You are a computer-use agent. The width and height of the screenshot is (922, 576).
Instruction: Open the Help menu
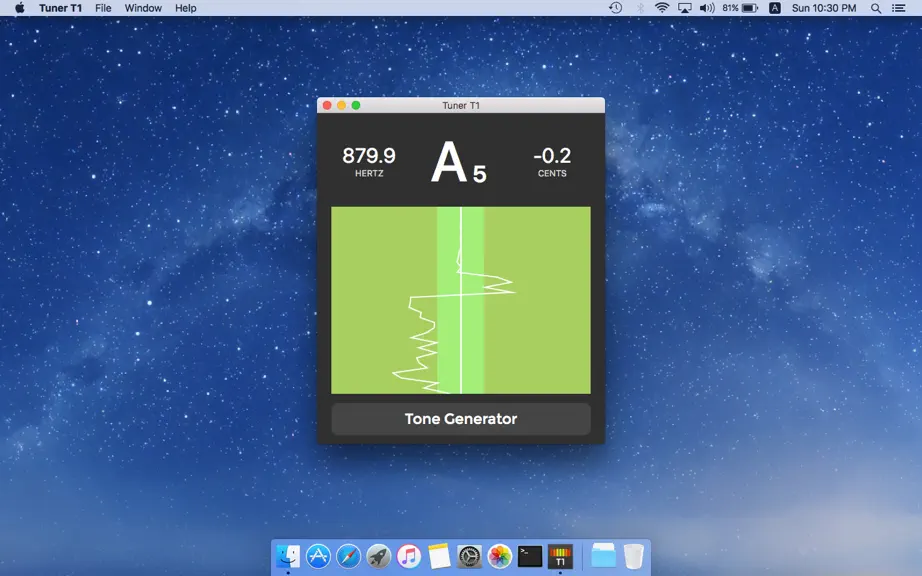click(185, 8)
